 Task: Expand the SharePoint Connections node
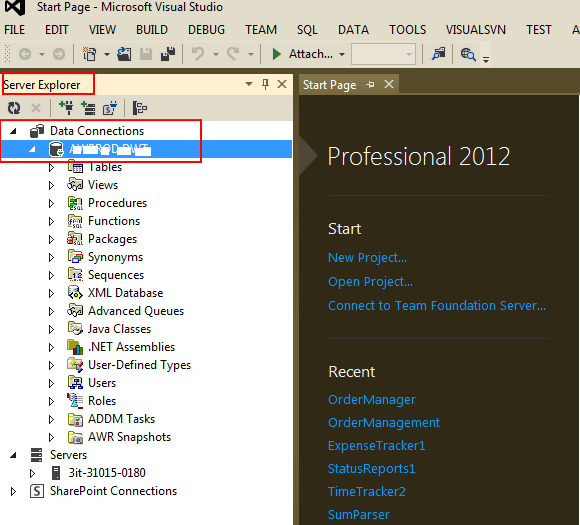[x=13, y=491]
